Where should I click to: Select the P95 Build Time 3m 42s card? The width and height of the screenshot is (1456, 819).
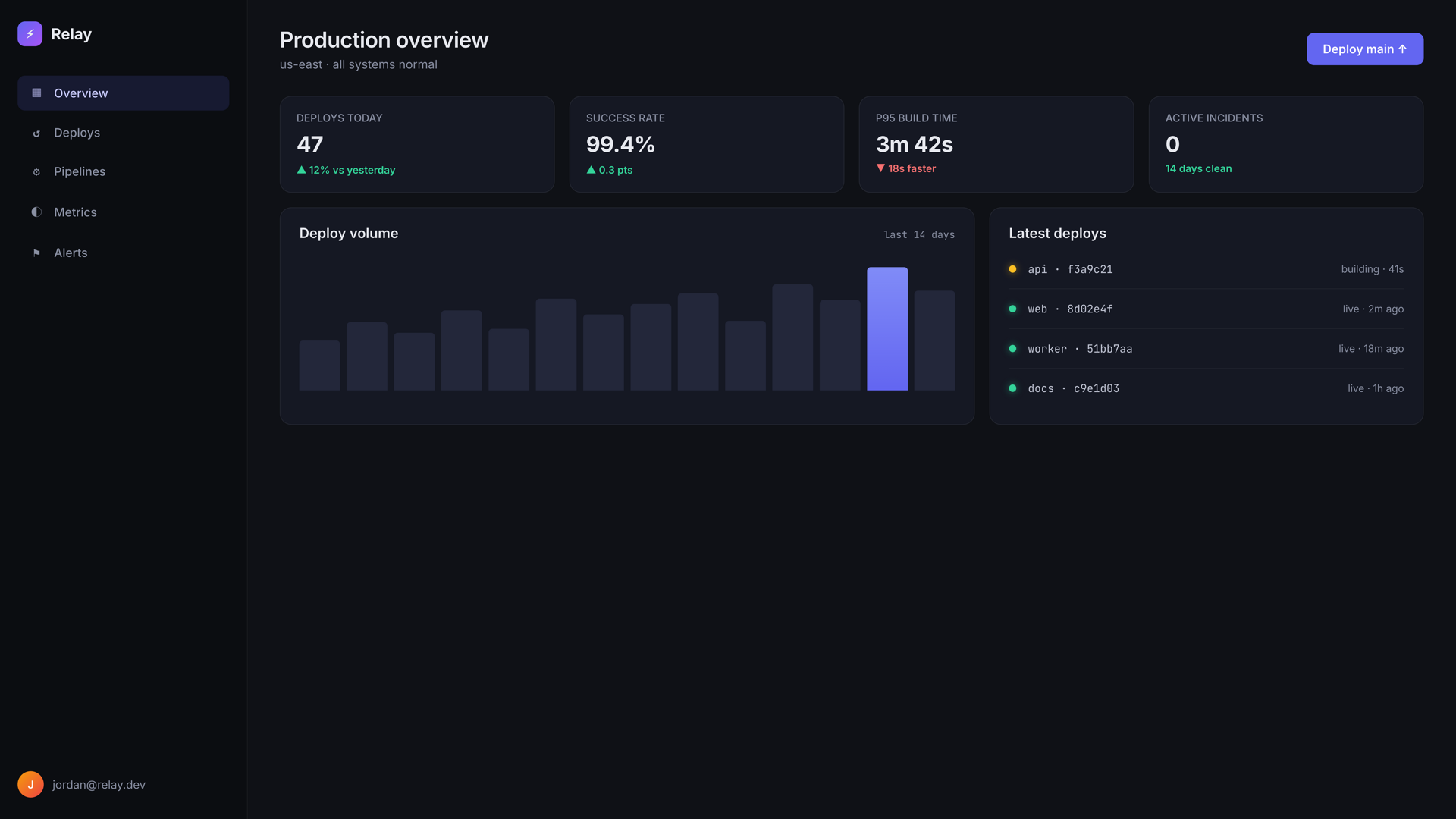(x=996, y=144)
